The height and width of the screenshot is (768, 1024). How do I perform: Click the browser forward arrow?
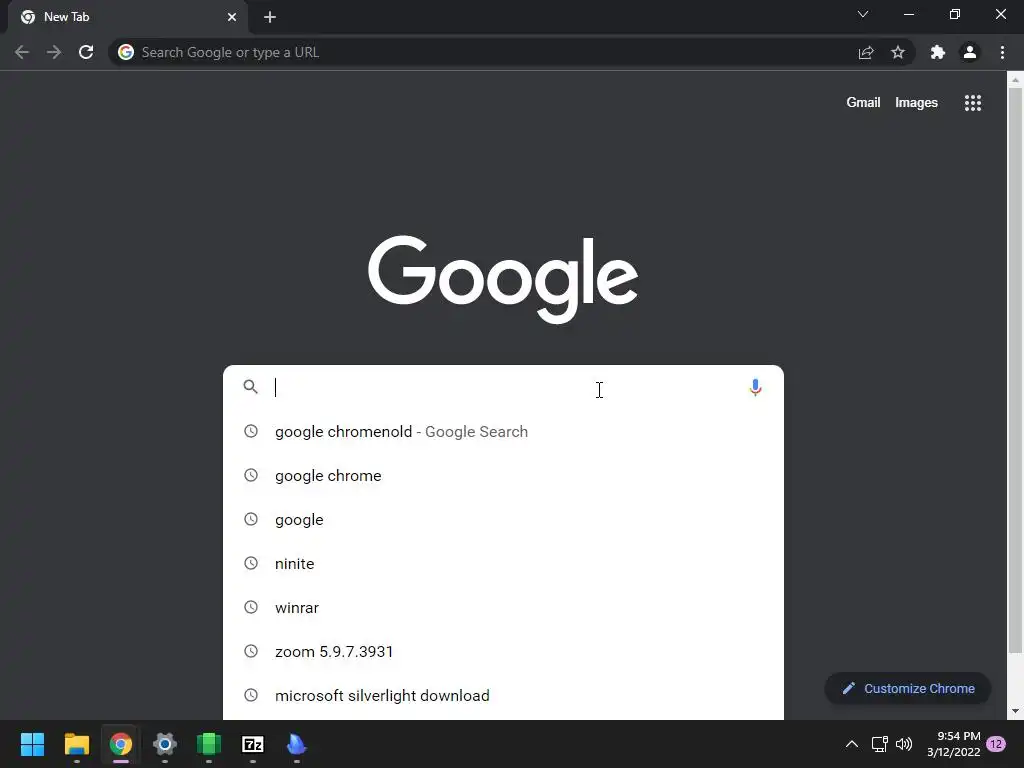coord(54,52)
